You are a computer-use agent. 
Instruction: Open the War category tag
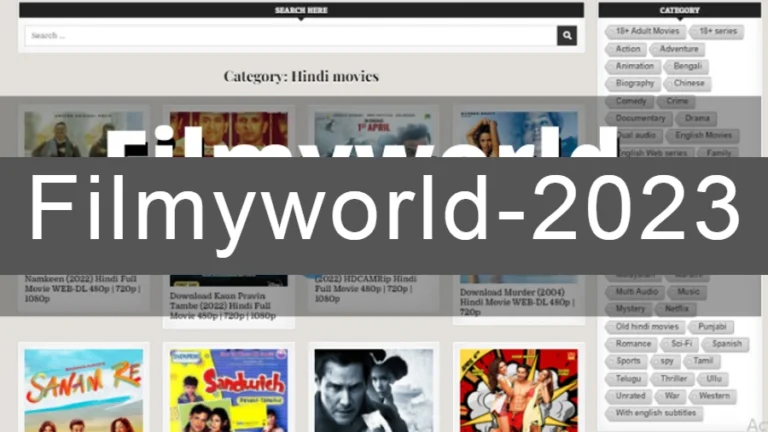(x=671, y=396)
